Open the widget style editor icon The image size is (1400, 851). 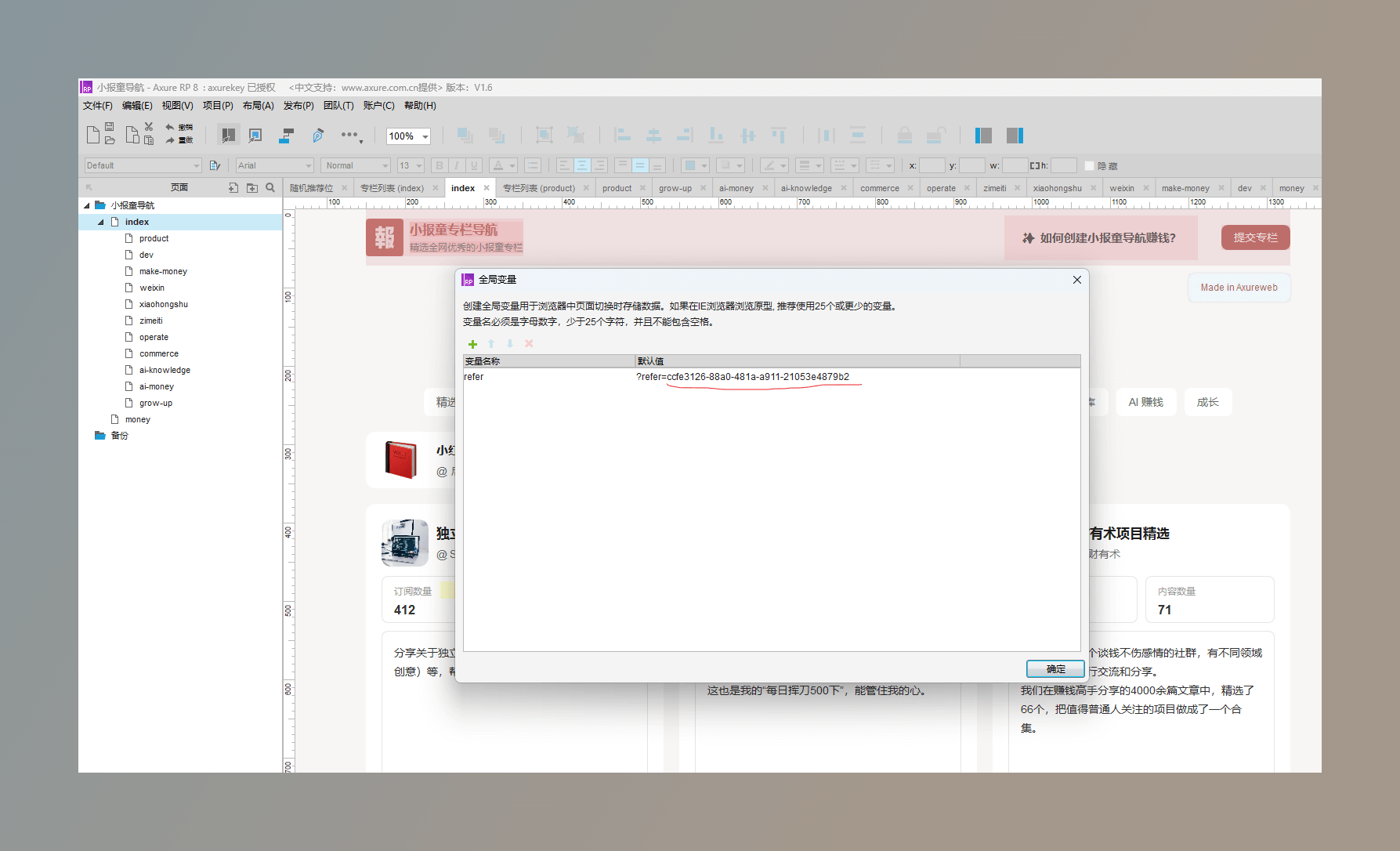(215, 165)
